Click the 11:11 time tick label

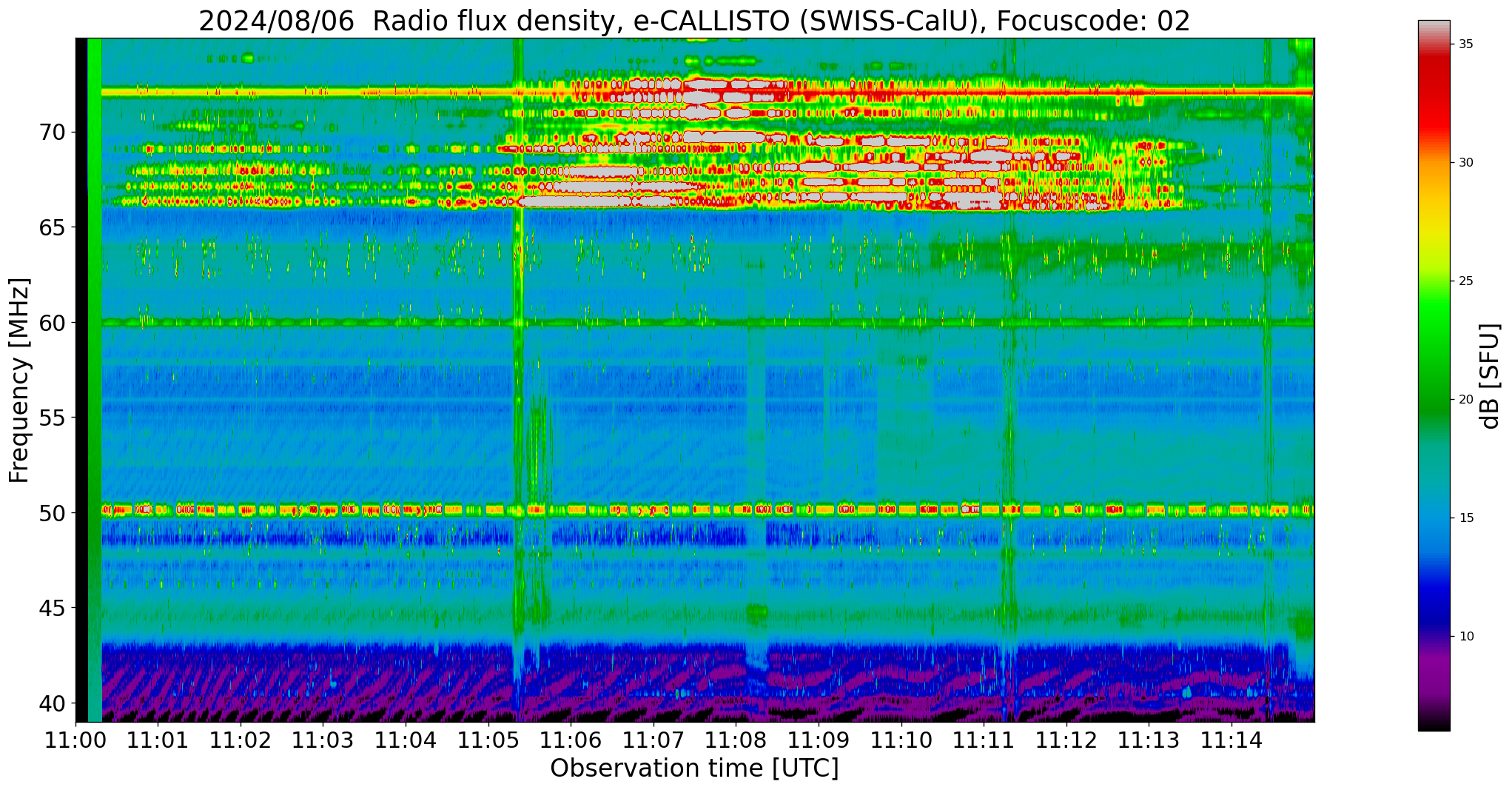click(984, 740)
